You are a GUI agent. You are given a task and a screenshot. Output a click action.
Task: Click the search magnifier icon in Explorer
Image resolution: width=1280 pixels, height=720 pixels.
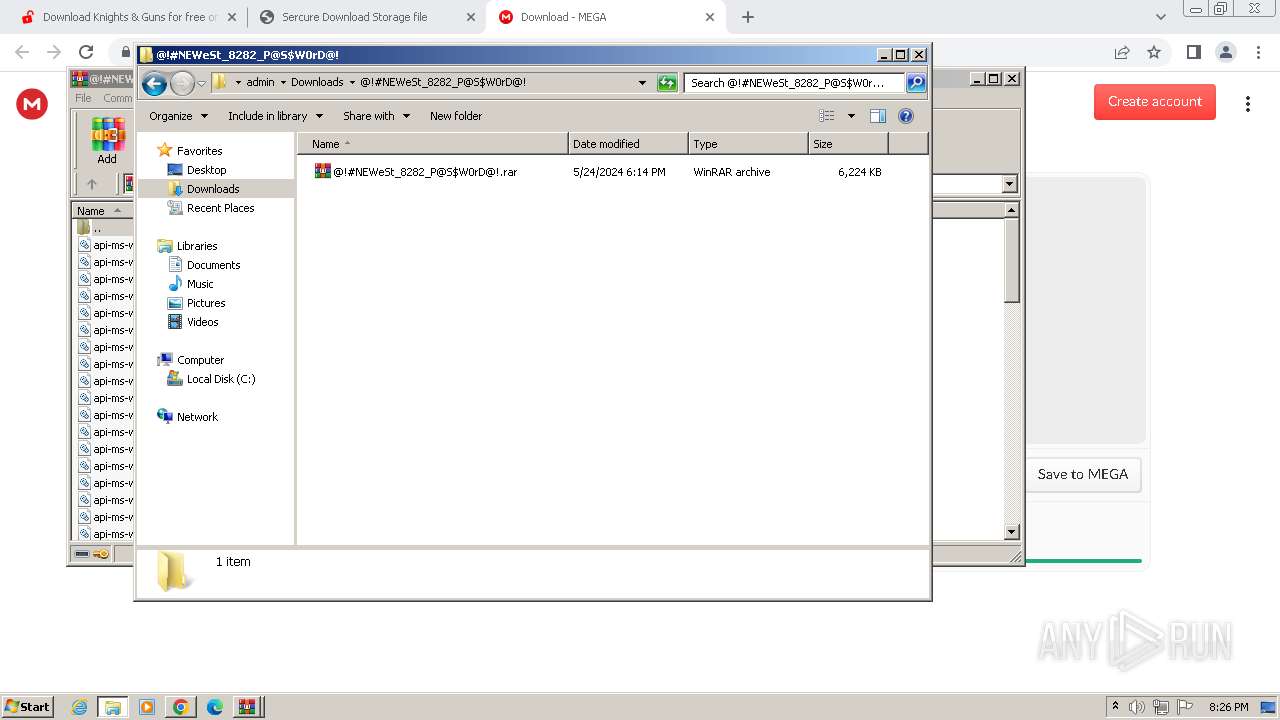(916, 83)
